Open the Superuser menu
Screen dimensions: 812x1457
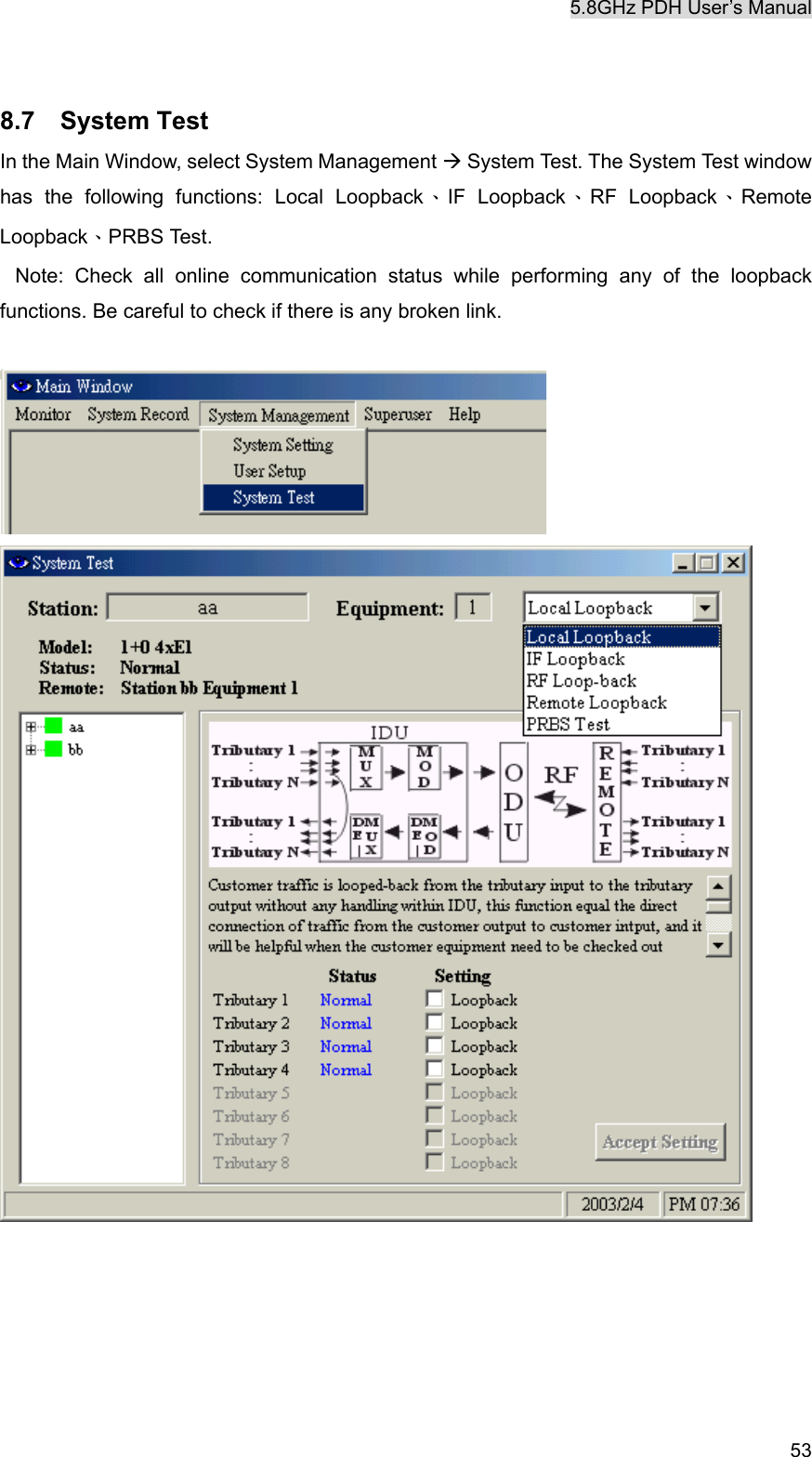[398, 414]
